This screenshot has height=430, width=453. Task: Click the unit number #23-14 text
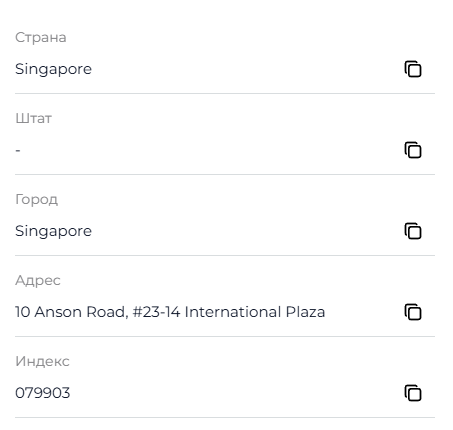click(x=156, y=312)
